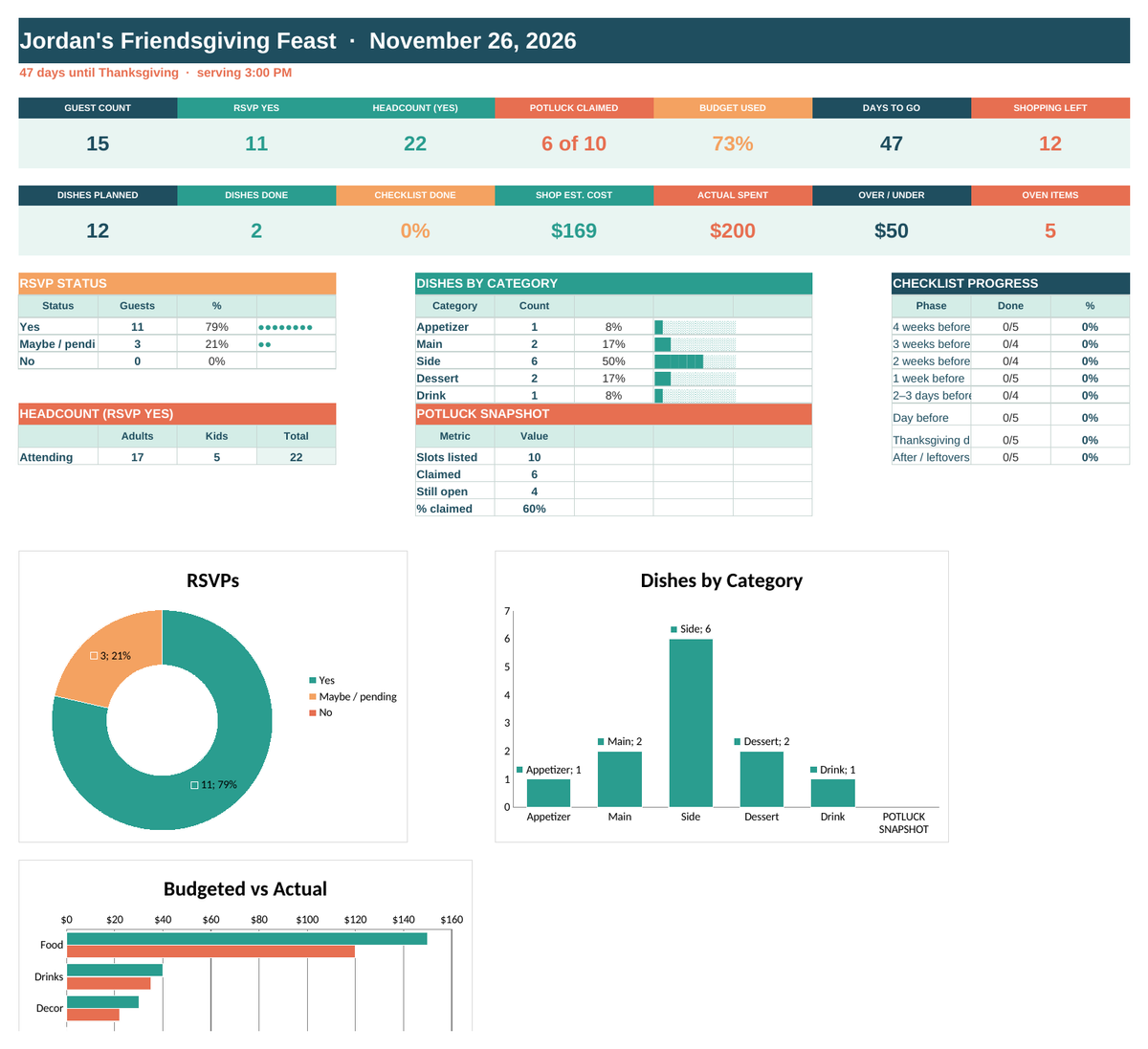Select the RSVPs chart title
This screenshot has height=1049, width=1148.
(212, 580)
